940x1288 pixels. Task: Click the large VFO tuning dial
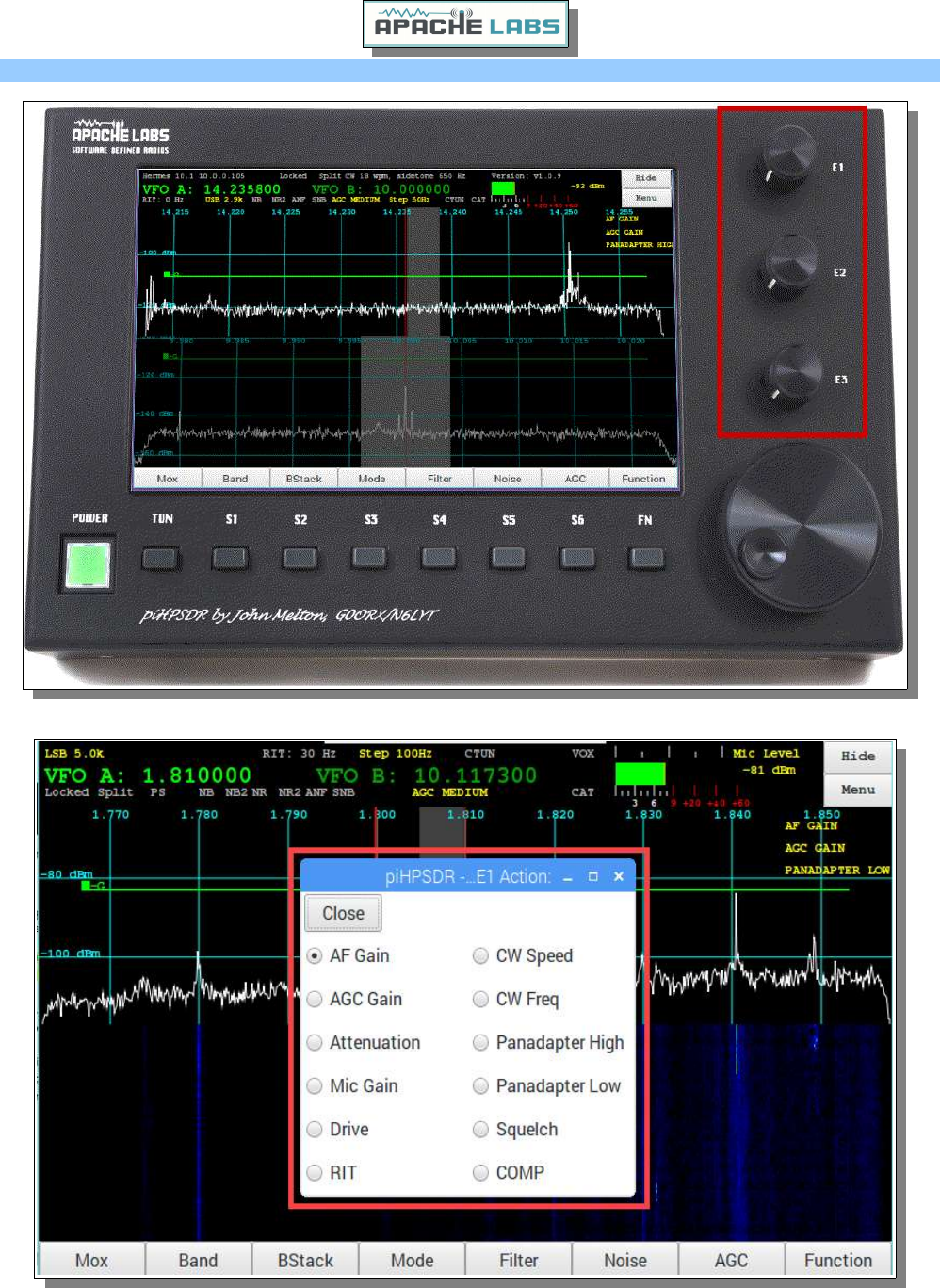(802, 528)
